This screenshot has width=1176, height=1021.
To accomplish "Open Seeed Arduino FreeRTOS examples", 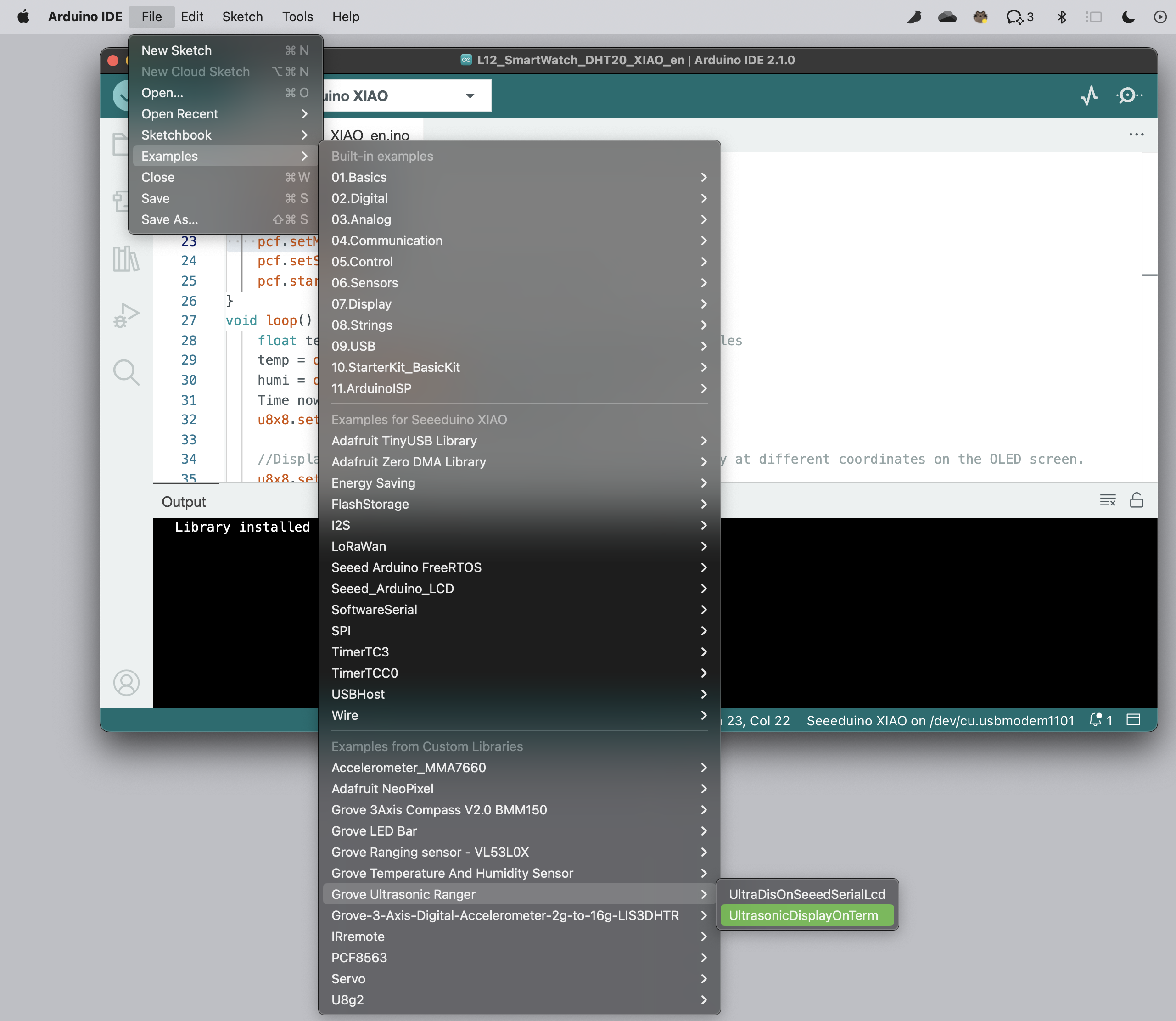I will click(x=519, y=567).
